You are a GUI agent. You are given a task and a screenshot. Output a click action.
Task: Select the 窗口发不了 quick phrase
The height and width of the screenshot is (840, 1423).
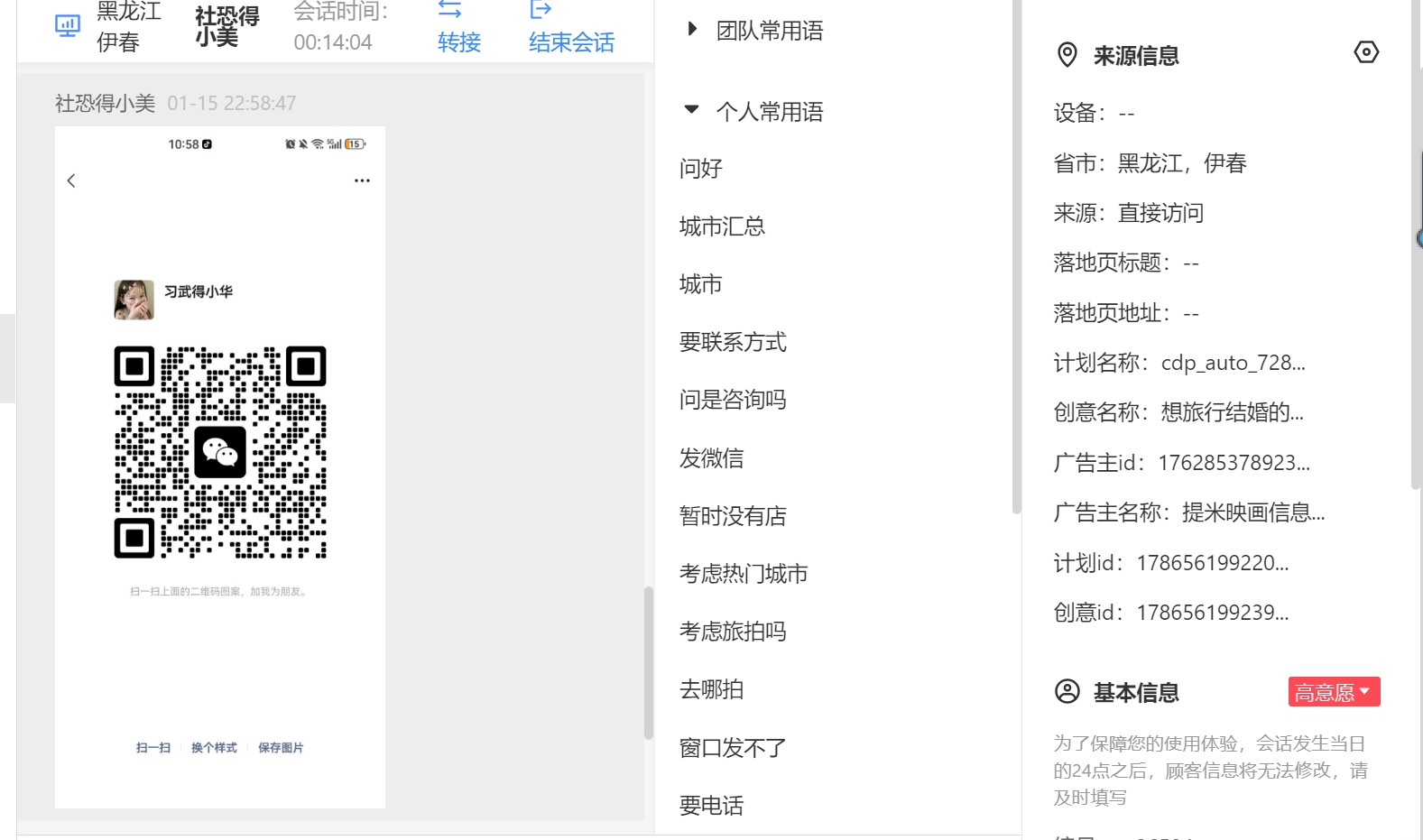click(x=733, y=748)
